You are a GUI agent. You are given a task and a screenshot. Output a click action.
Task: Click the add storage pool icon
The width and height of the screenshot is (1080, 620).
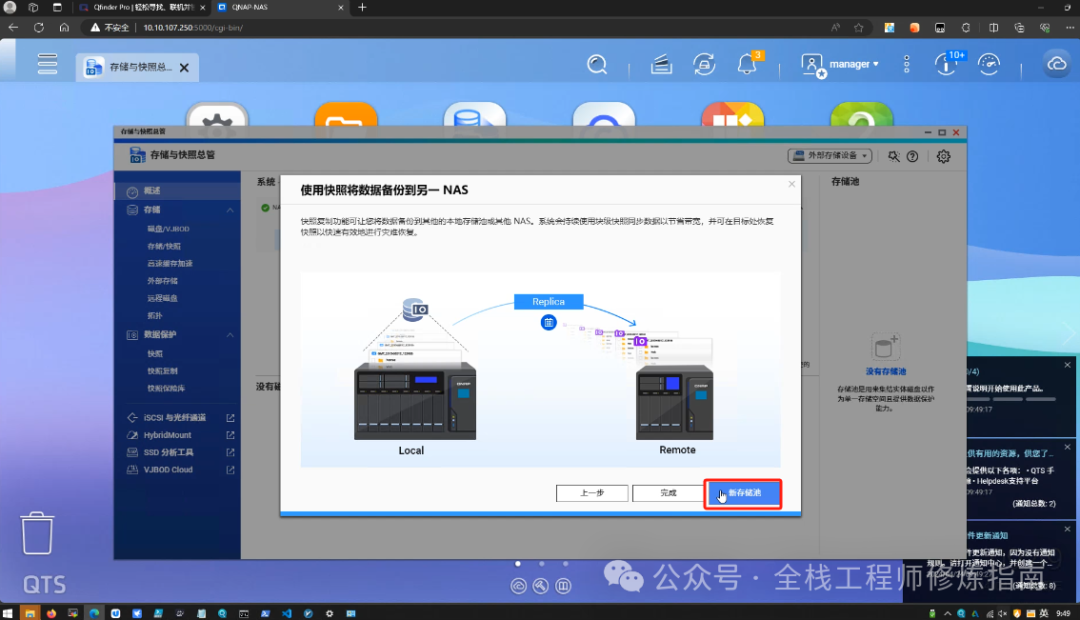pos(885,347)
